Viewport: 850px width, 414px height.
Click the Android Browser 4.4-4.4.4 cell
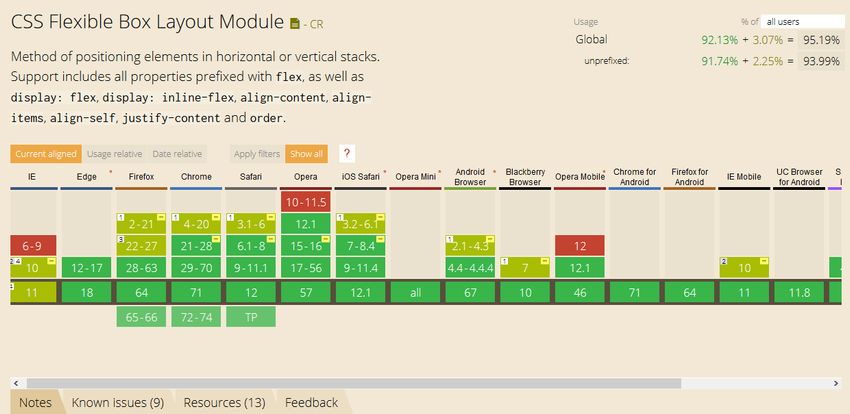(470, 268)
